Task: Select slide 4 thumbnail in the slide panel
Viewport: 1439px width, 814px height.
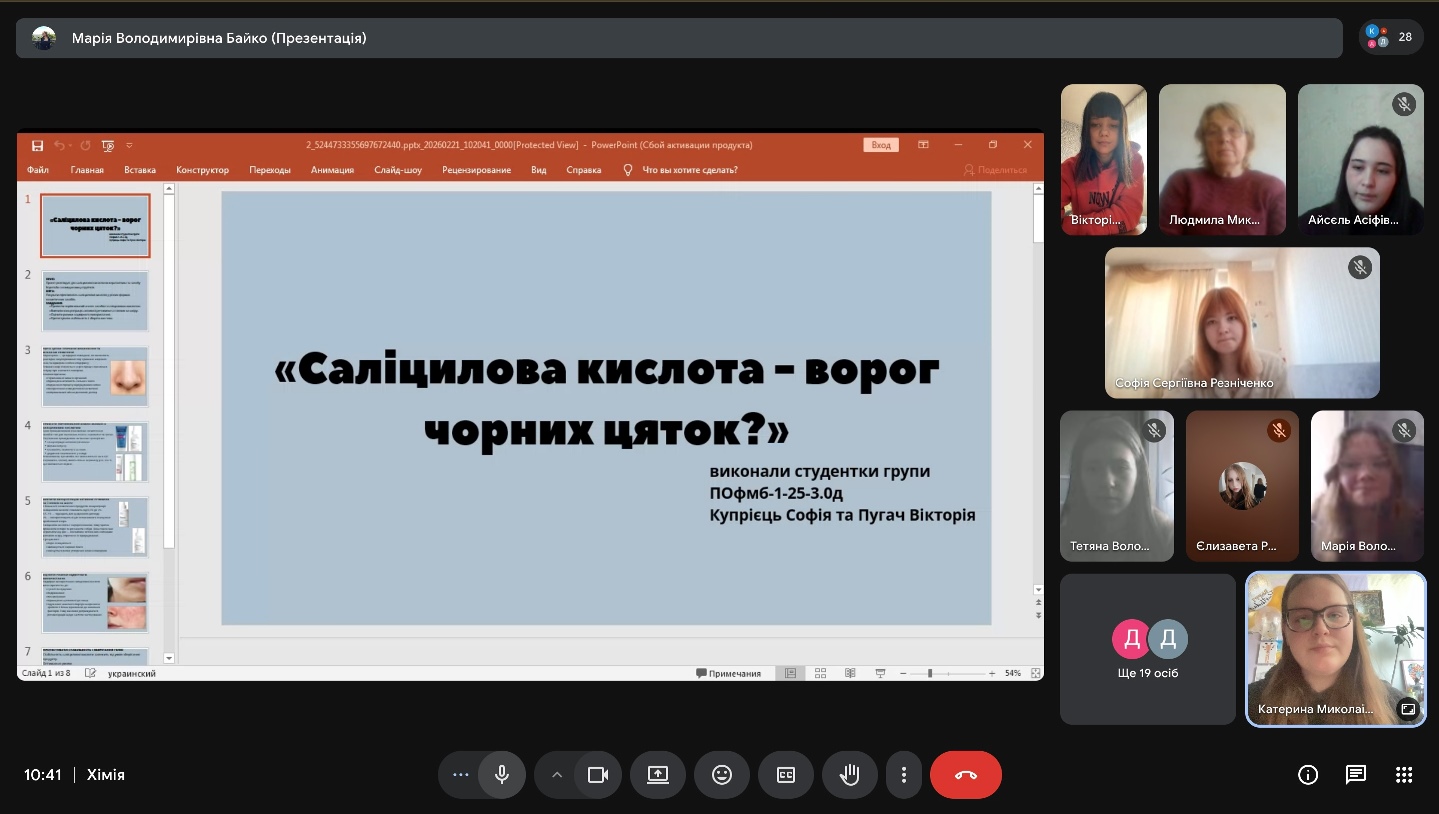Action: point(95,451)
